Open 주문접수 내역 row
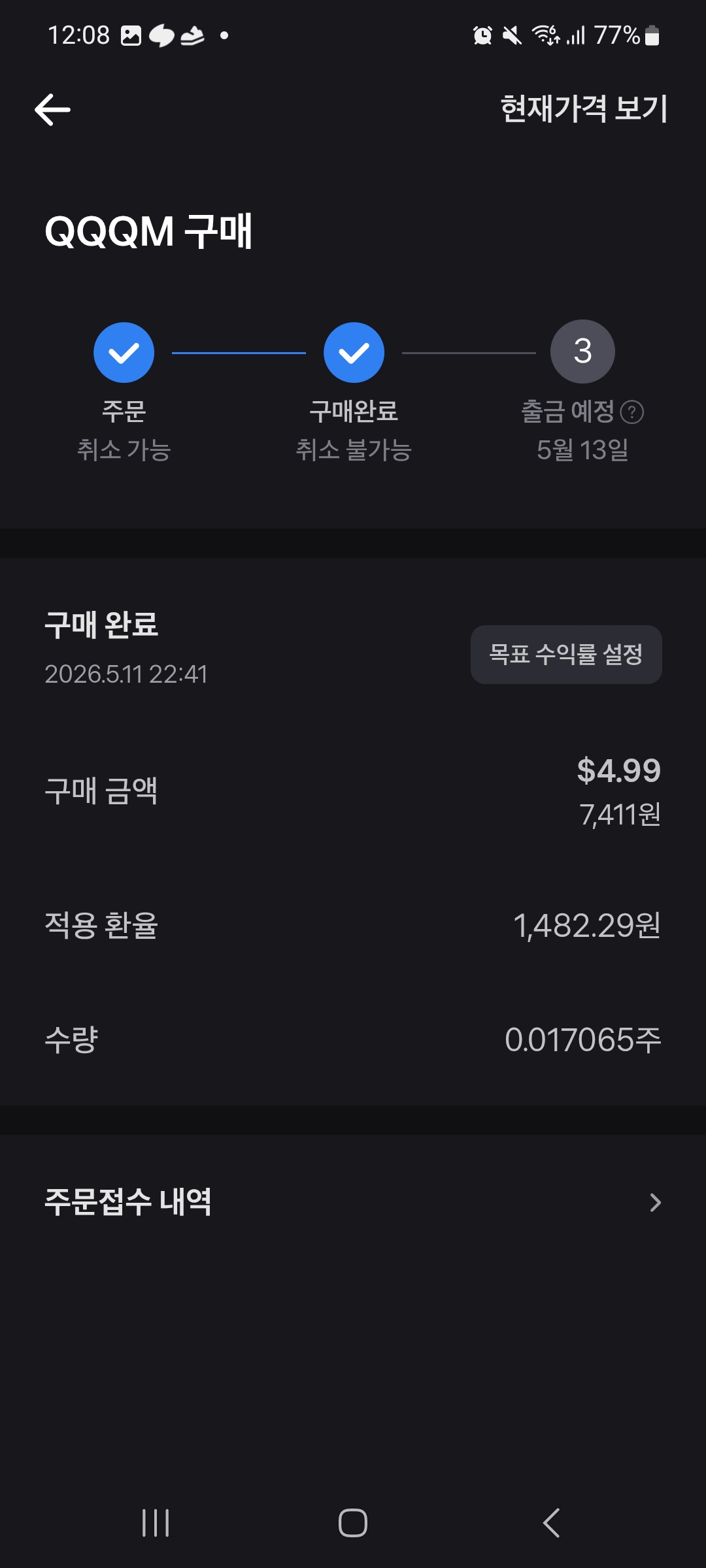This screenshot has height=1568, width=706. (x=353, y=1202)
